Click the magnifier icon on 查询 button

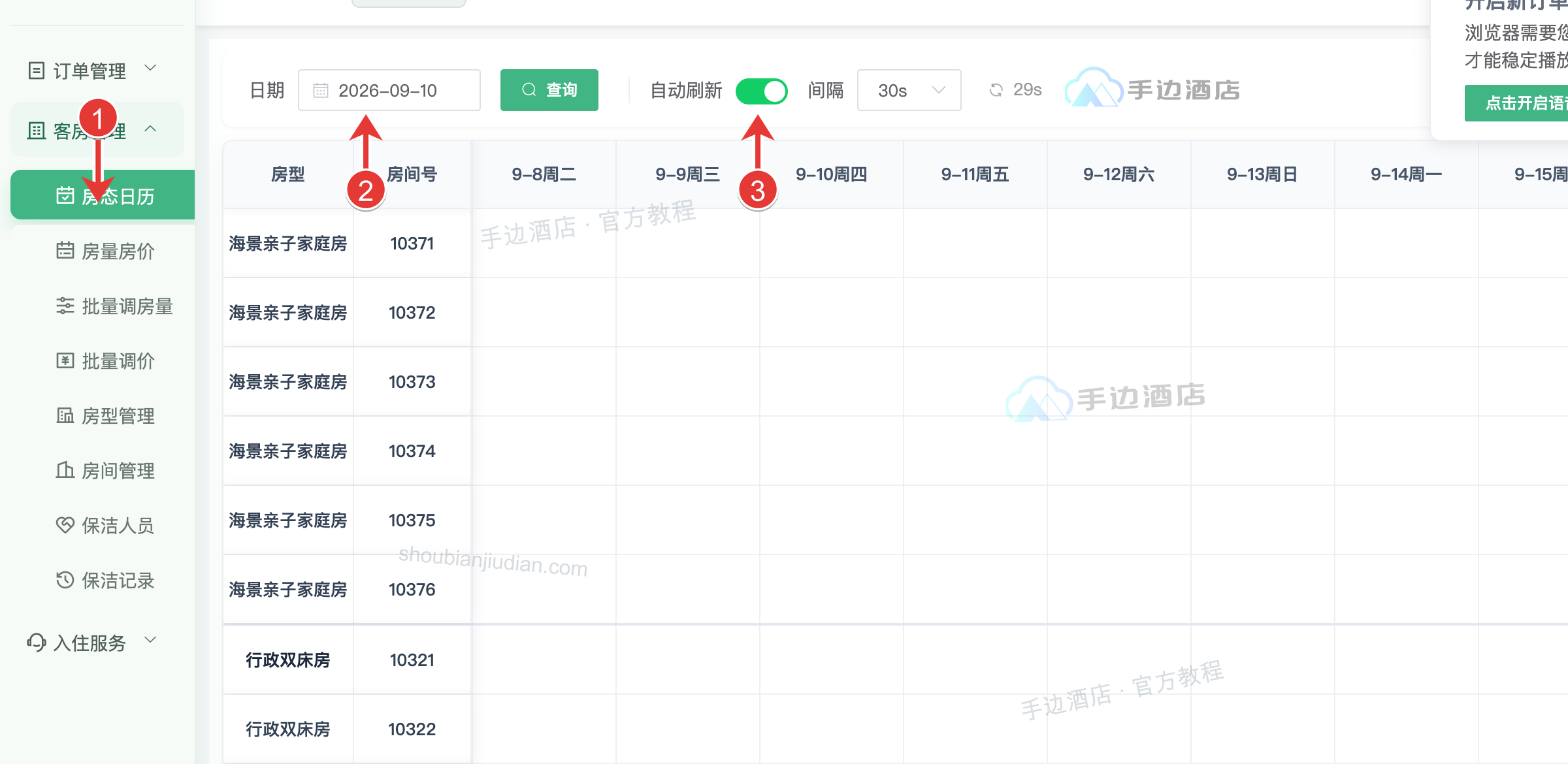pos(529,89)
